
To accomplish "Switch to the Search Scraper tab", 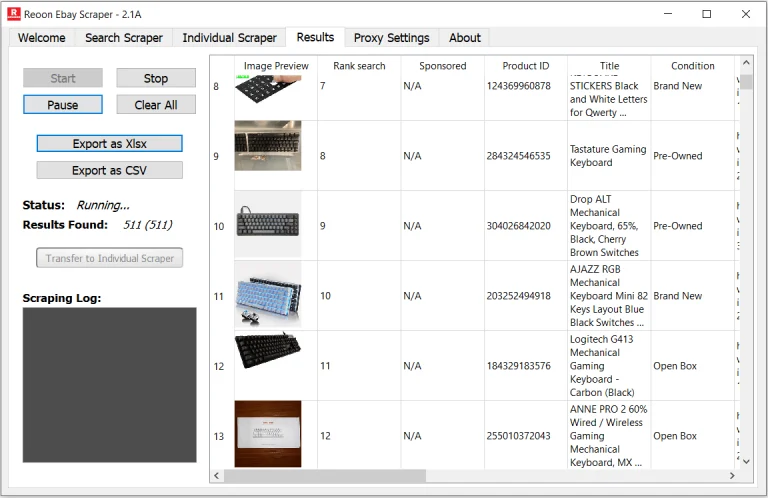I will click(124, 38).
